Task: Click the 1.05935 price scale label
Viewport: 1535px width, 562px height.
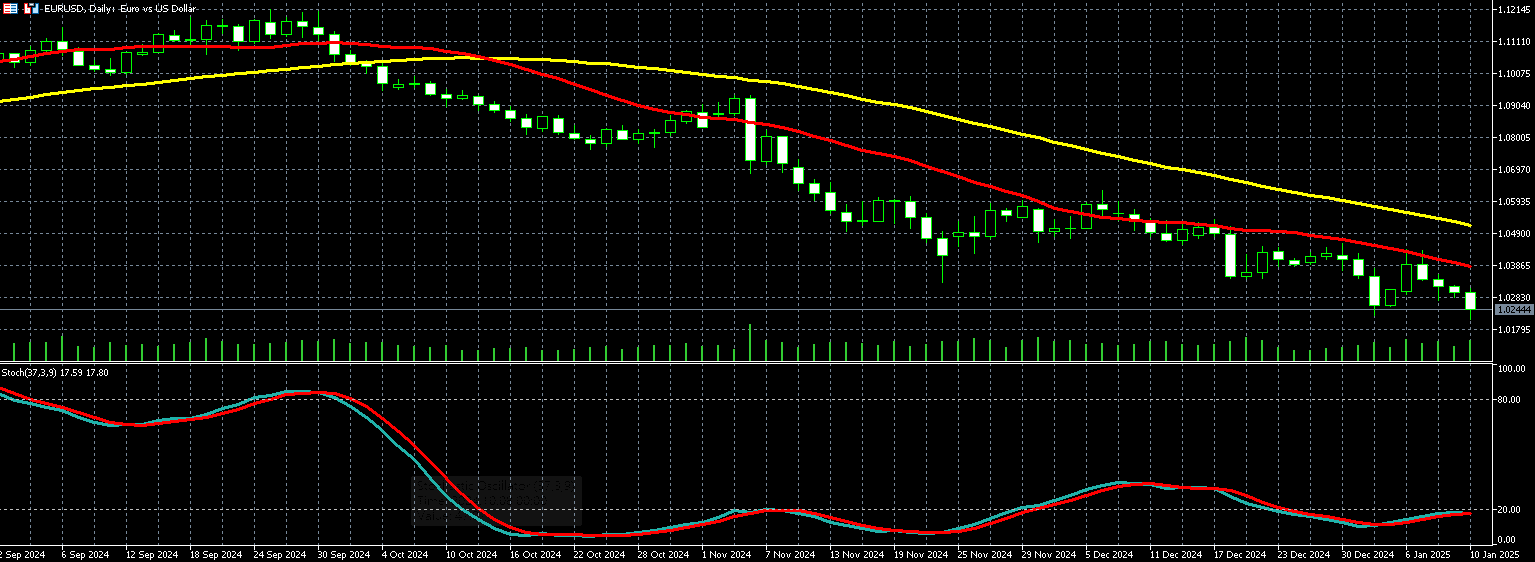Action: (1512, 202)
